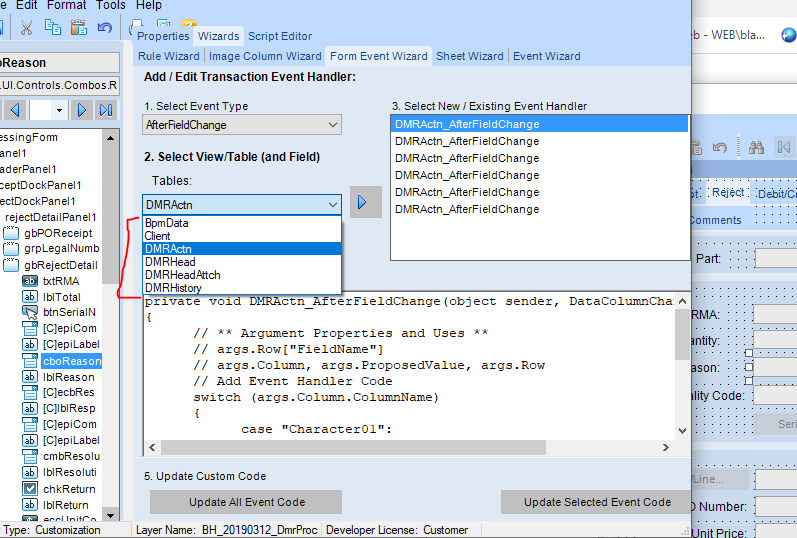Click the Paste clipboard icon
This screenshot has width=797, height=538.
pyautogui.click(x=78, y=27)
